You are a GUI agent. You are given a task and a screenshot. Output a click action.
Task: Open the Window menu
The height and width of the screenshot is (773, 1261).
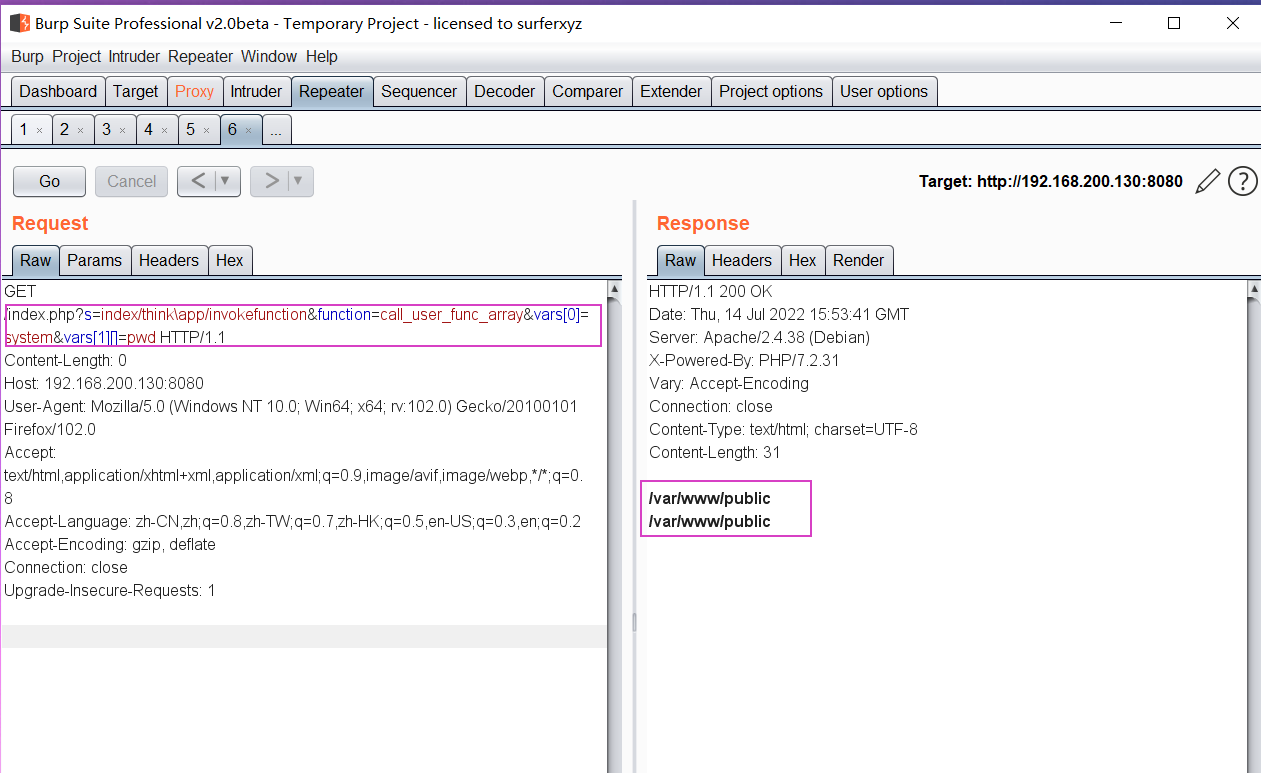[x=269, y=57]
